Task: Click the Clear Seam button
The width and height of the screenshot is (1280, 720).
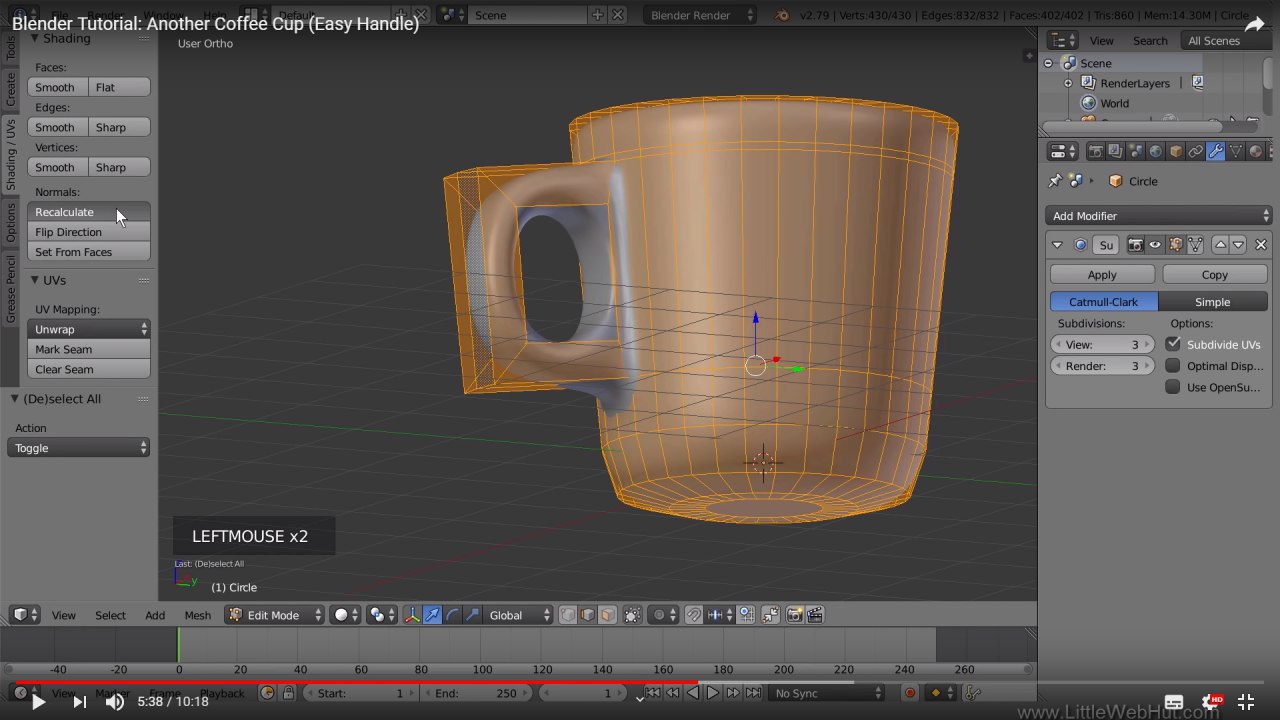Action: point(88,369)
